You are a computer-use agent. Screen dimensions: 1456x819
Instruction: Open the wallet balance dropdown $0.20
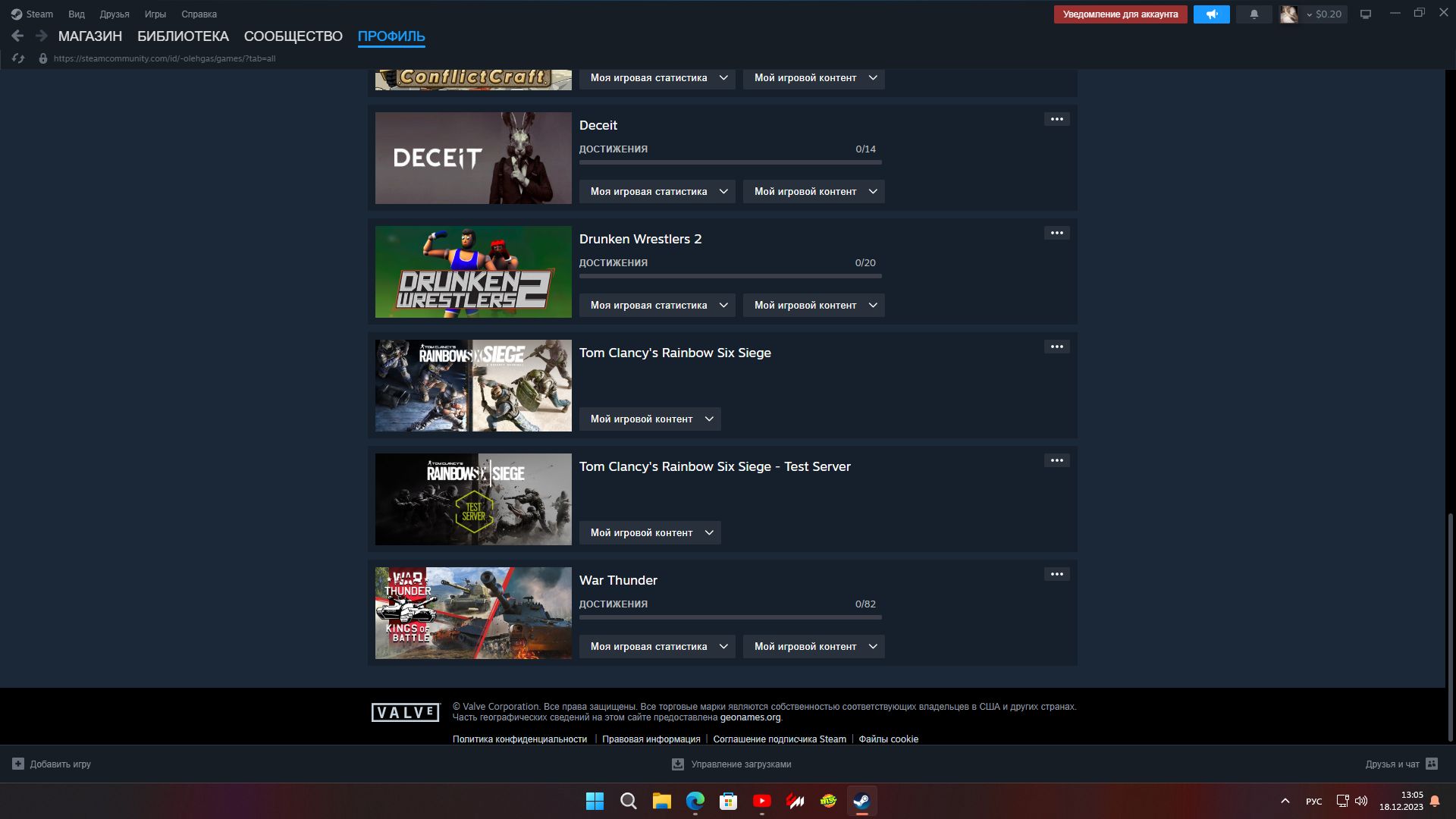[1324, 14]
